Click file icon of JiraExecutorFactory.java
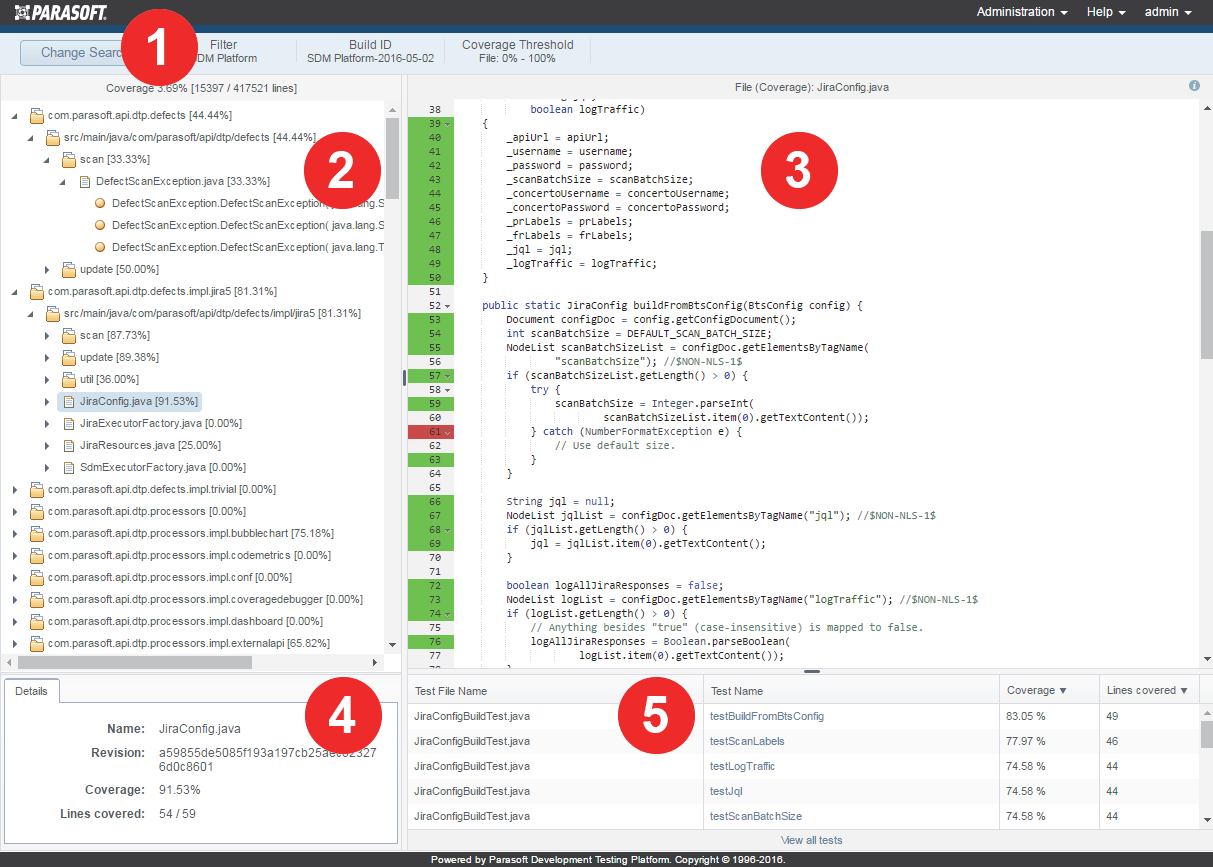The image size is (1213, 867). click(x=69, y=423)
